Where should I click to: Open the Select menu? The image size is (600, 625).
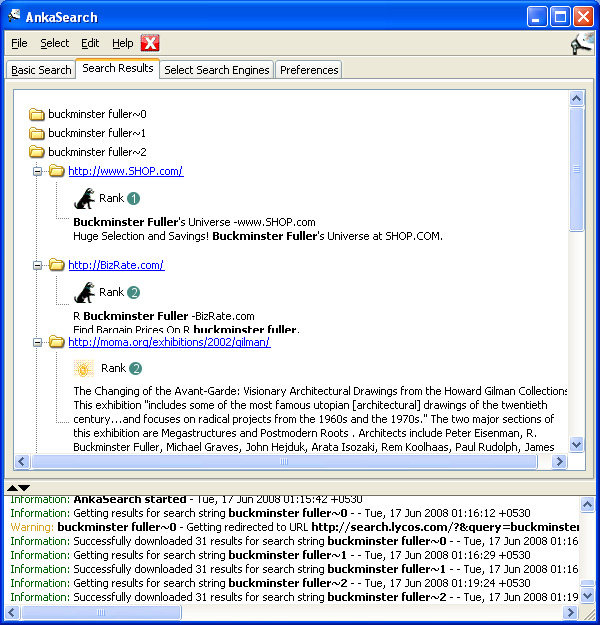pos(54,43)
